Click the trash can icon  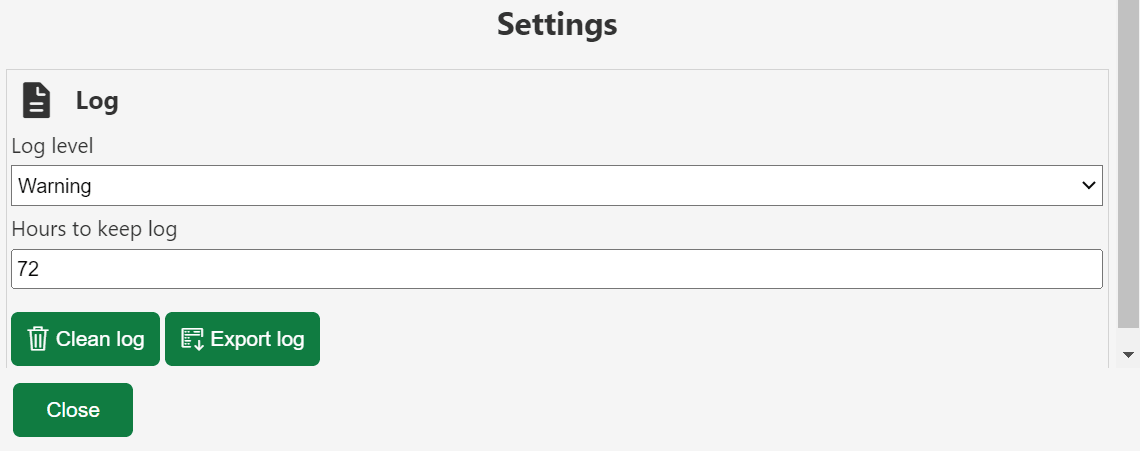click(x=38, y=339)
